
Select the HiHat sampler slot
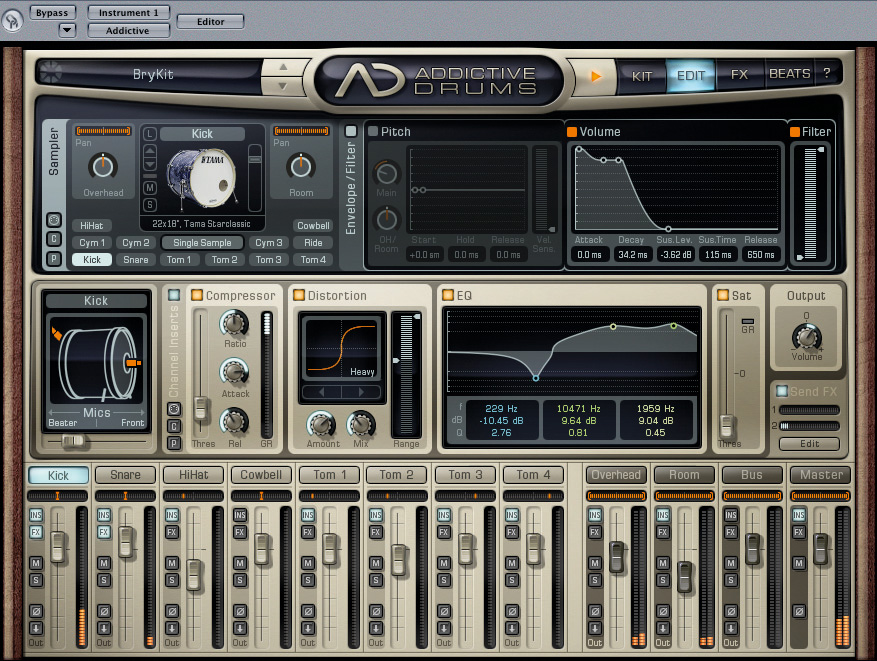(92, 226)
